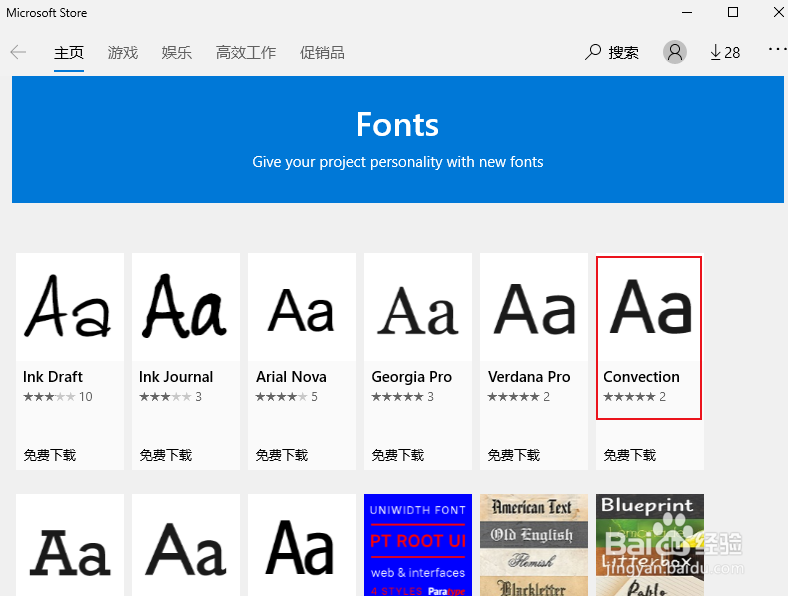Click Ink Journal star rating 3

click(170, 397)
